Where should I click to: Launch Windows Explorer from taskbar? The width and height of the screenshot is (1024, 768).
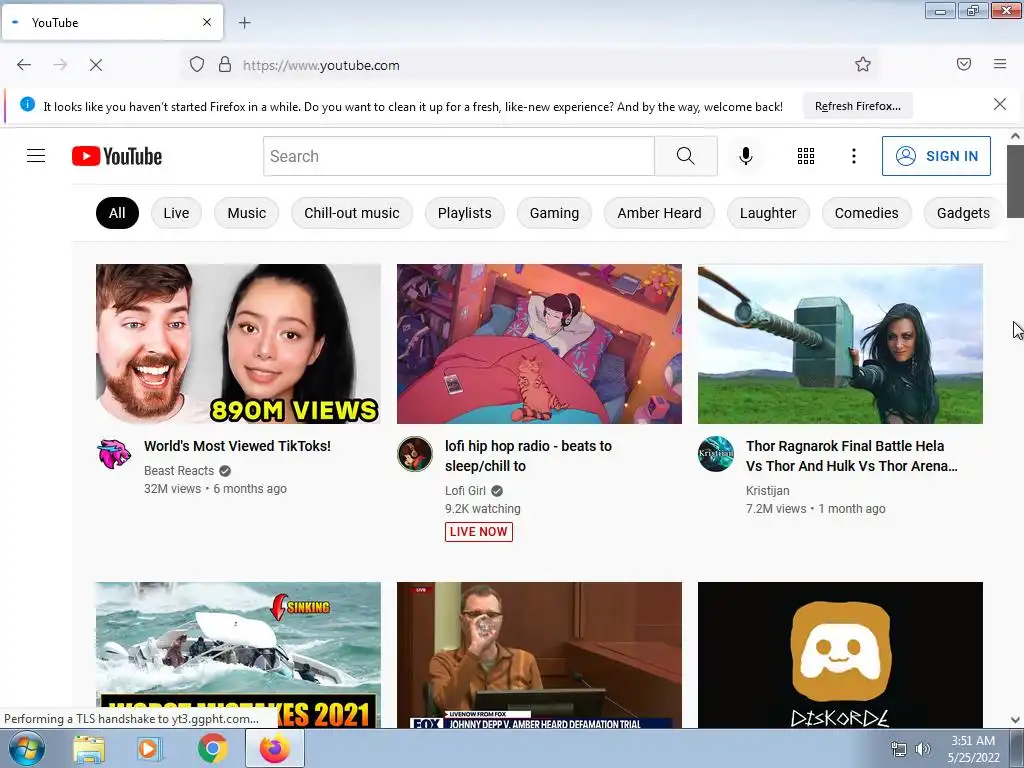point(89,749)
